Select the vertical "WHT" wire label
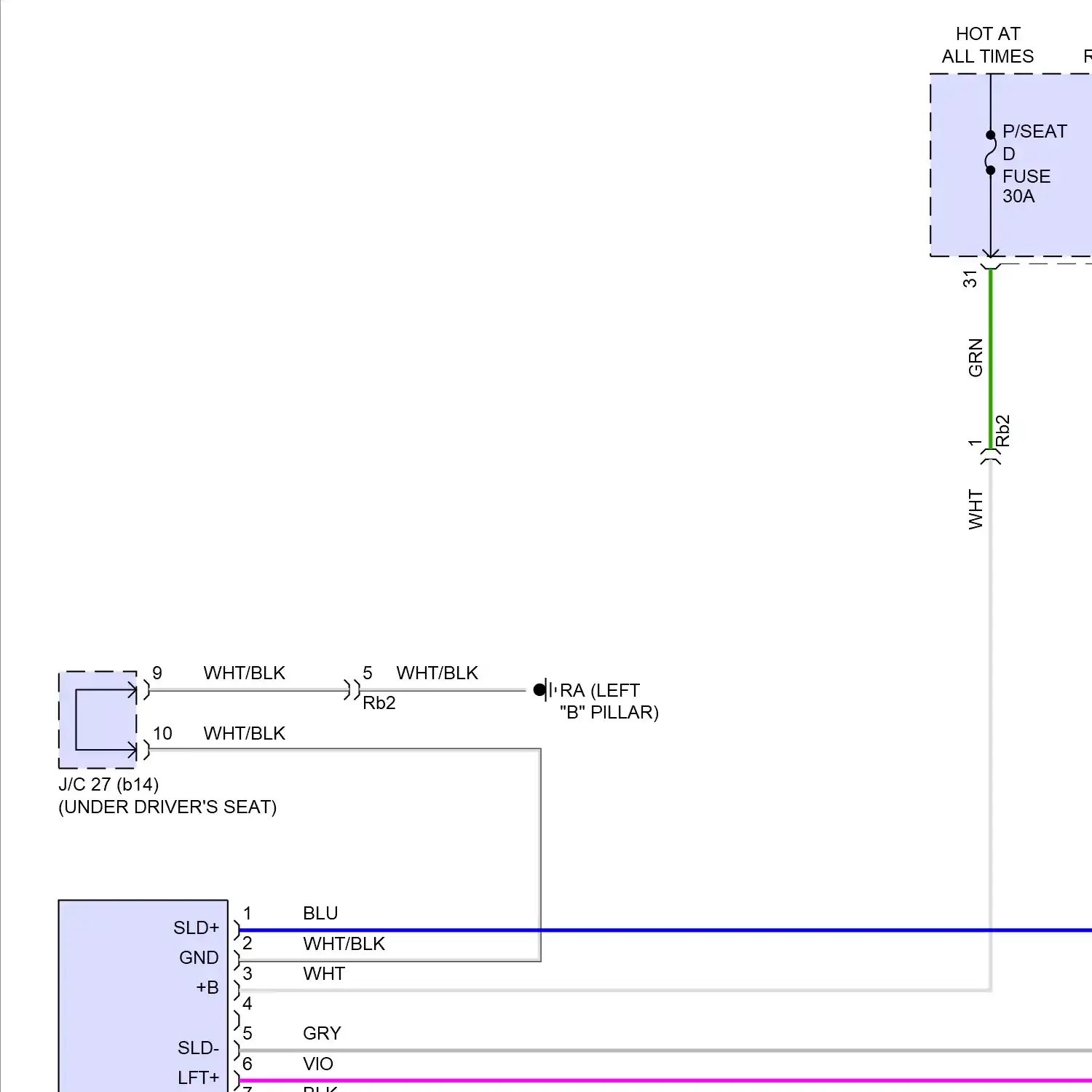 pos(976,510)
